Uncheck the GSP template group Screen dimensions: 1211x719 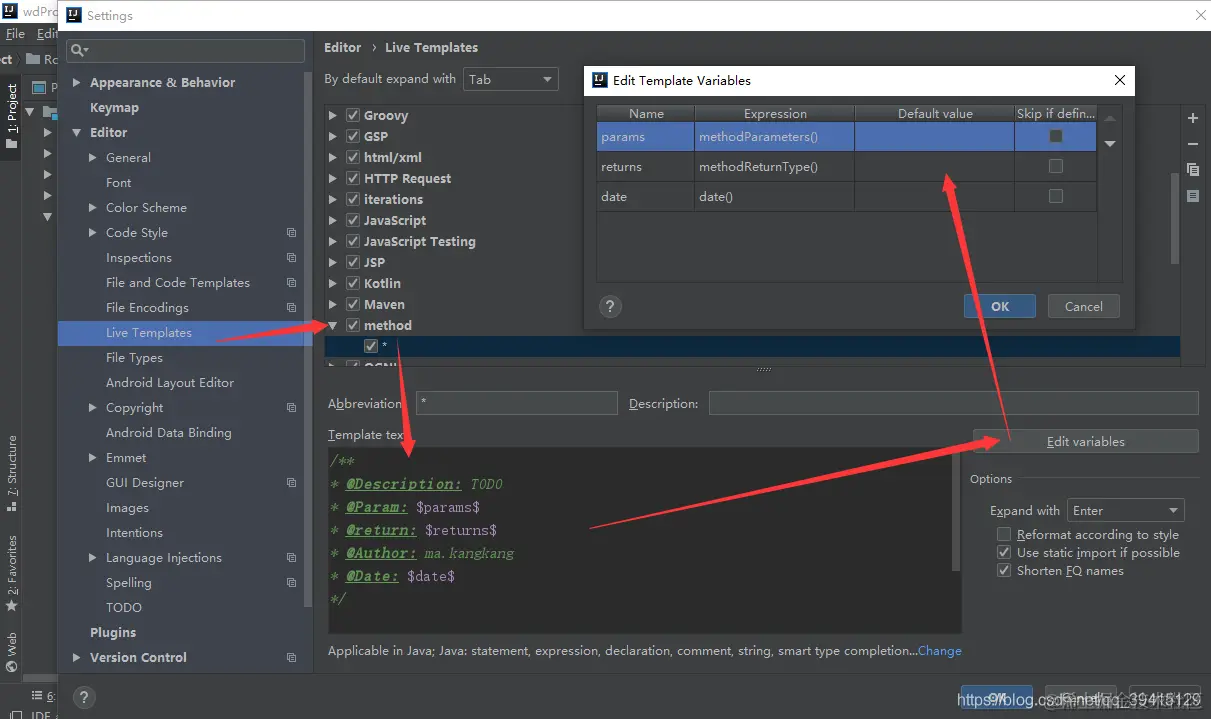[x=352, y=136]
